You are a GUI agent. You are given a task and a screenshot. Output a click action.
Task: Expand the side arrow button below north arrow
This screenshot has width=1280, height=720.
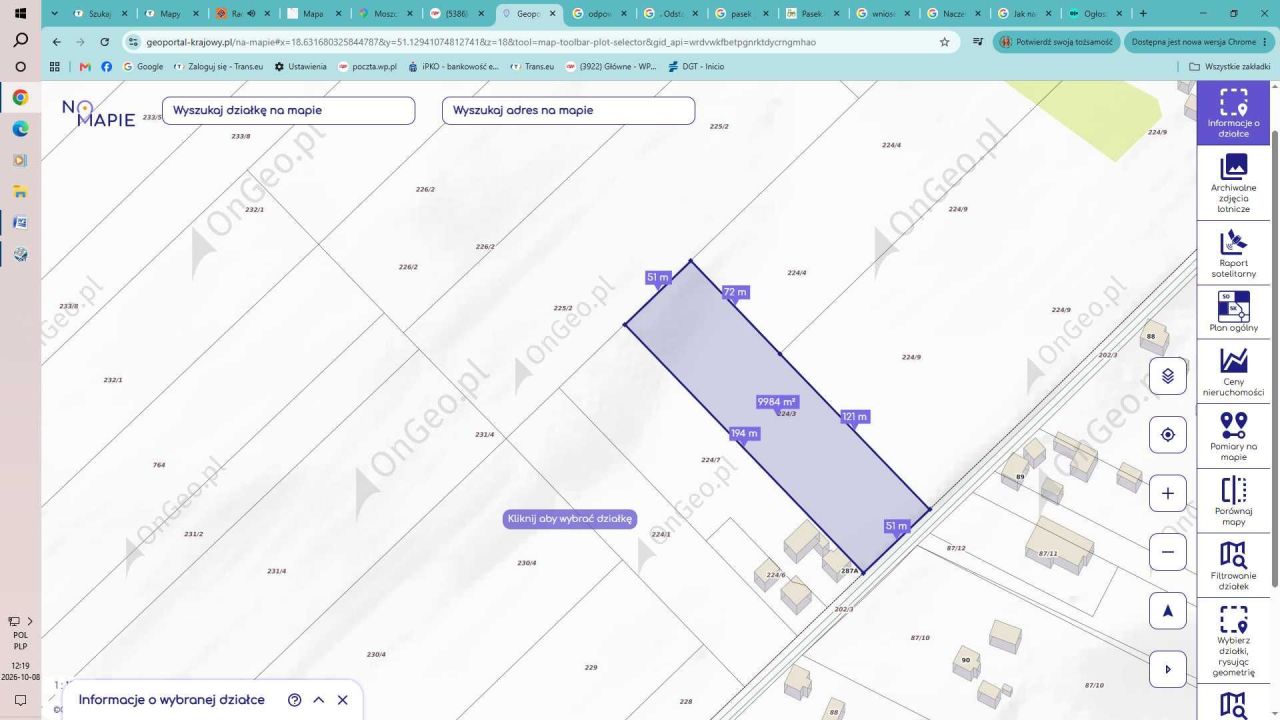point(1167,669)
